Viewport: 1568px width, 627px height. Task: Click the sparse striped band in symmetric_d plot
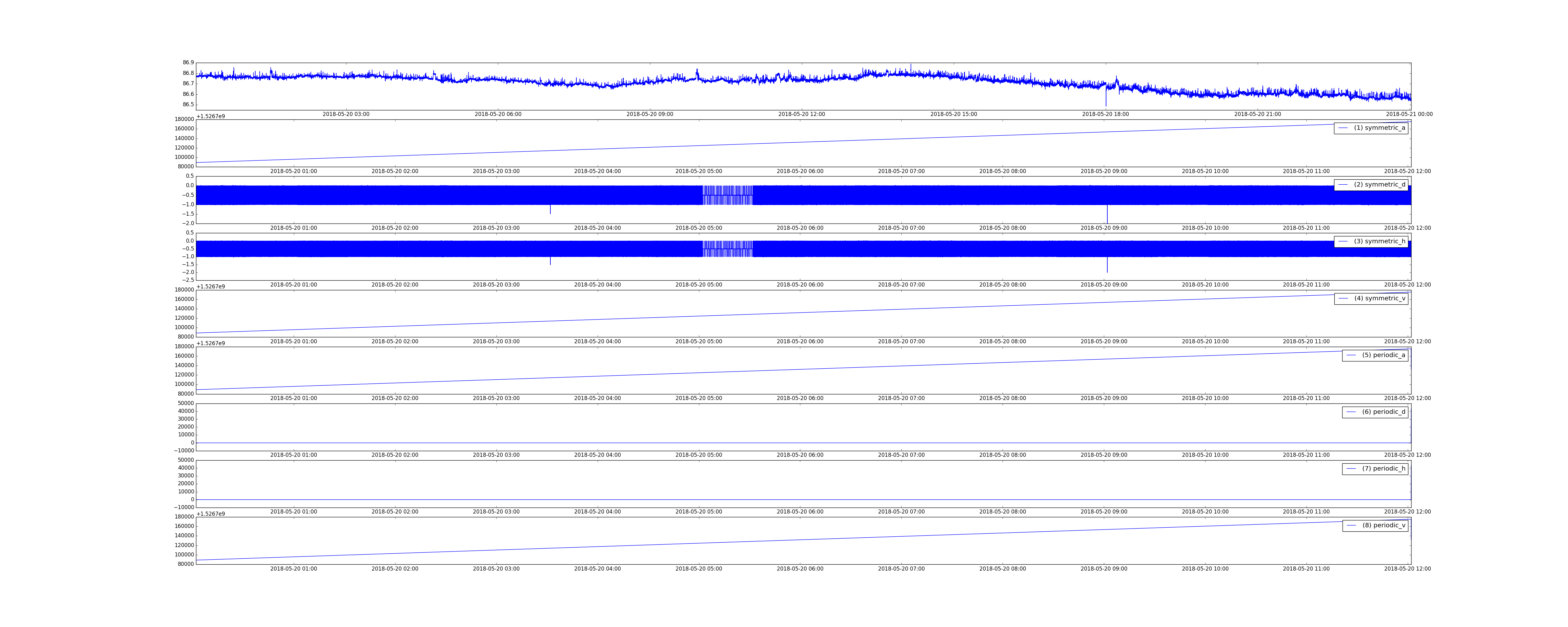coord(728,195)
